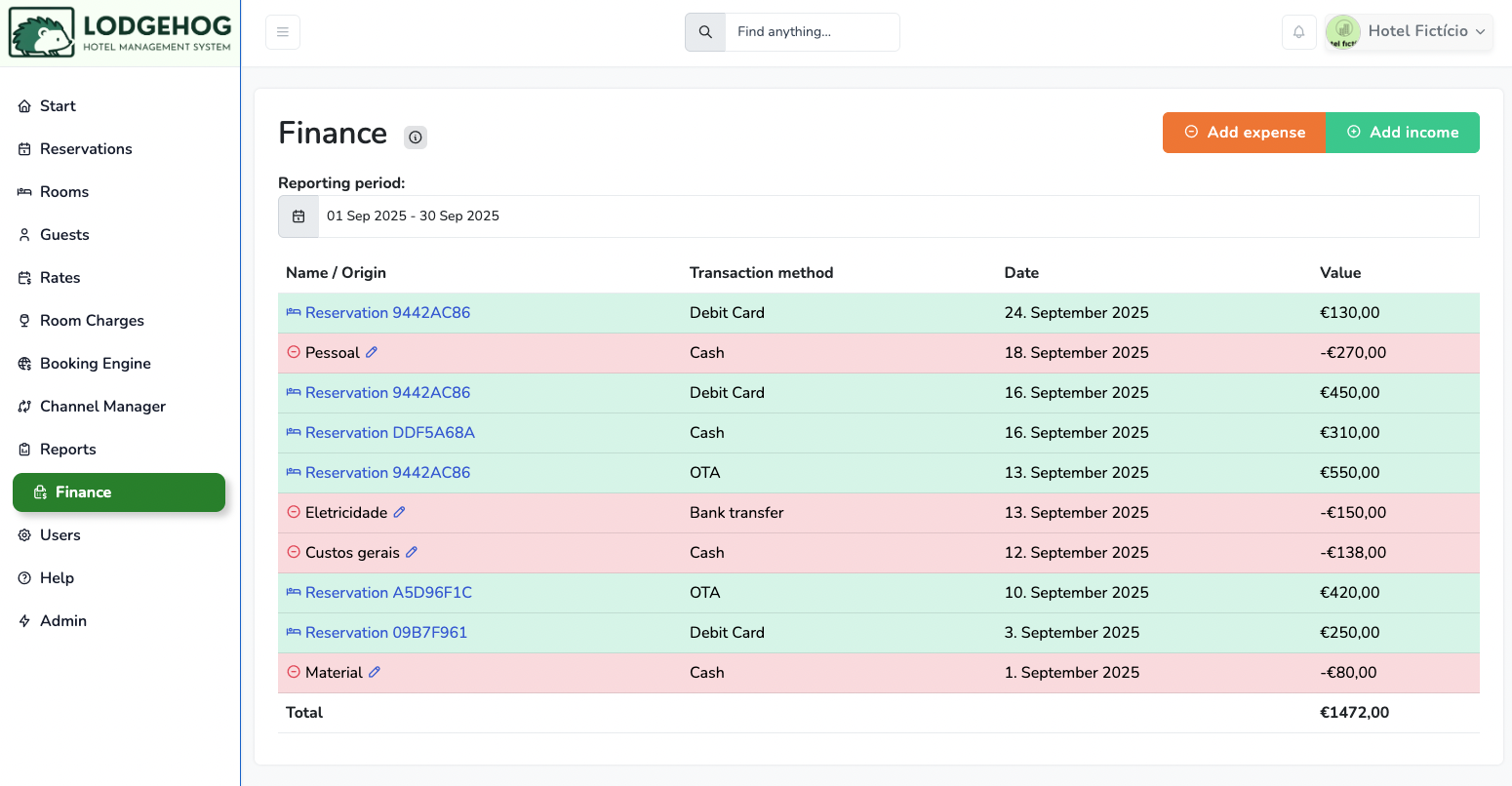Click pencil icon next to Custos gerais
The height and width of the screenshot is (786, 1512).
(x=412, y=552)
